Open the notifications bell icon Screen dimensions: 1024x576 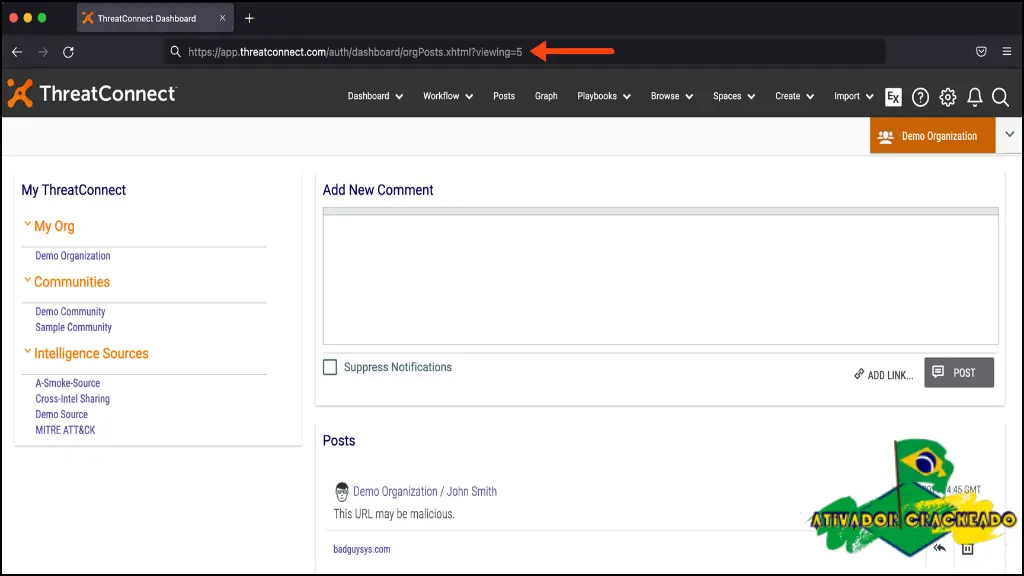pos(974,97)
